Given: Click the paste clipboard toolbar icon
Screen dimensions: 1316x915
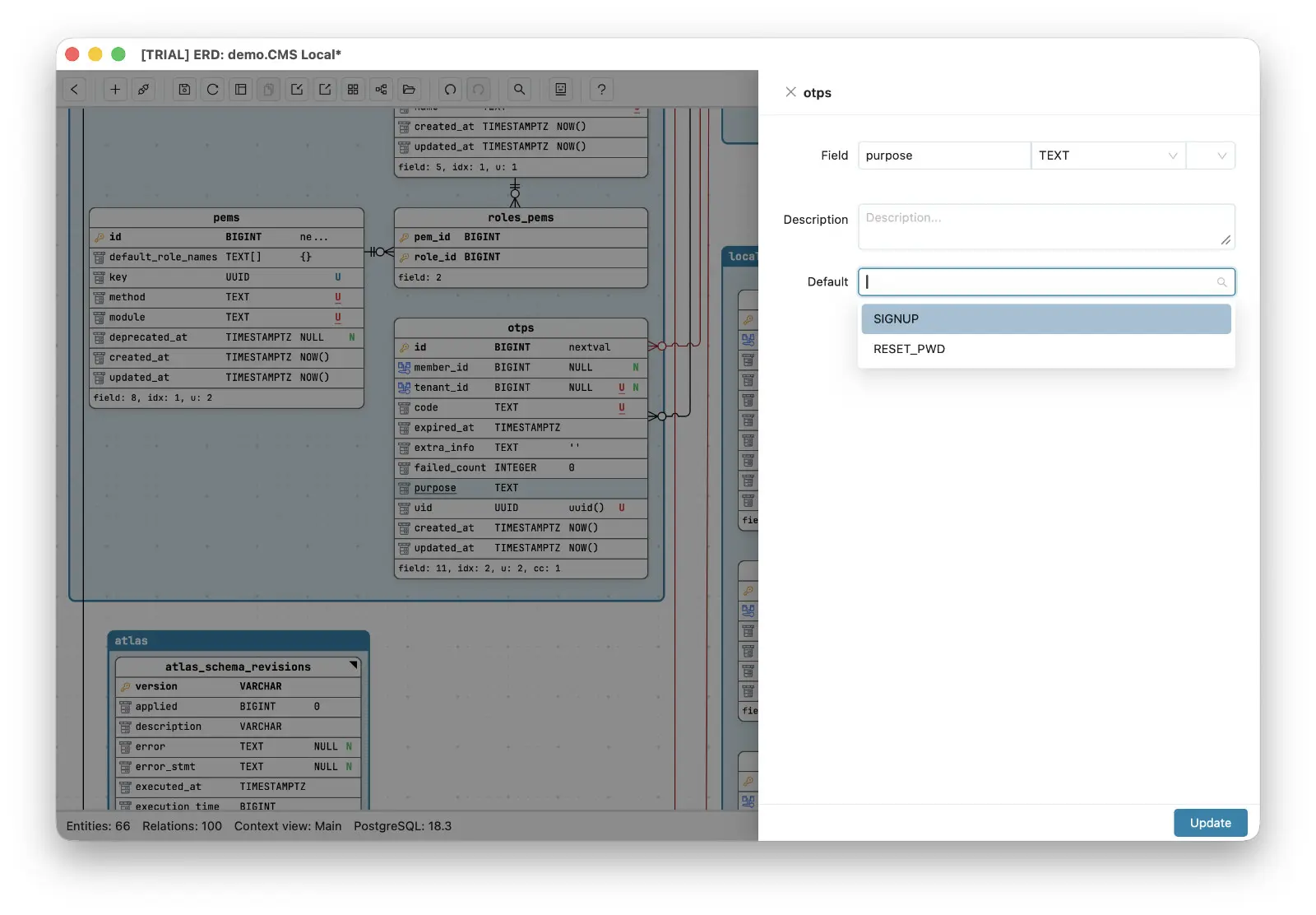Looking at the screenshot, I should coord(269,90).
